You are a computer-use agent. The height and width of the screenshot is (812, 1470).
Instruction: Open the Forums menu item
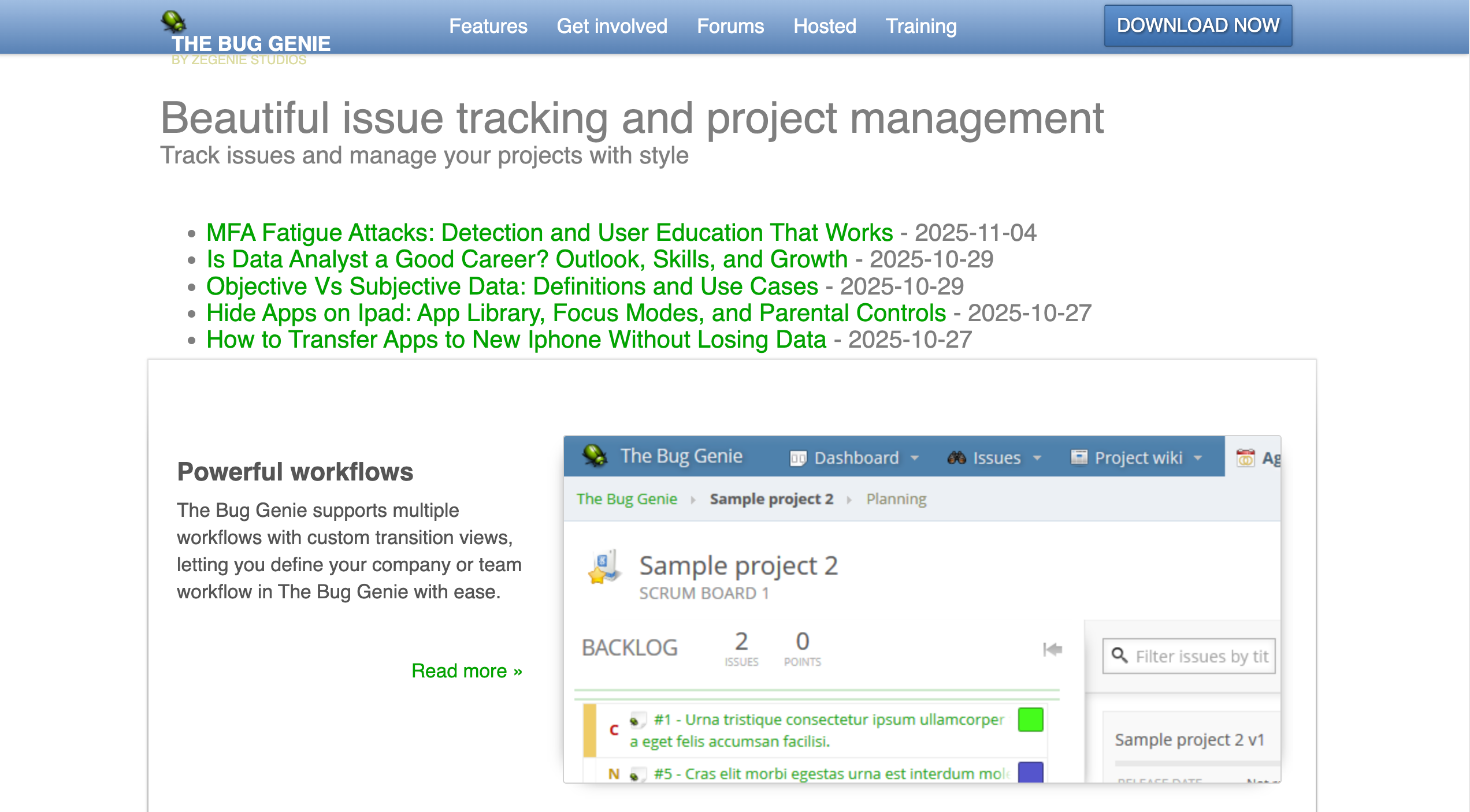click(730, 26)
